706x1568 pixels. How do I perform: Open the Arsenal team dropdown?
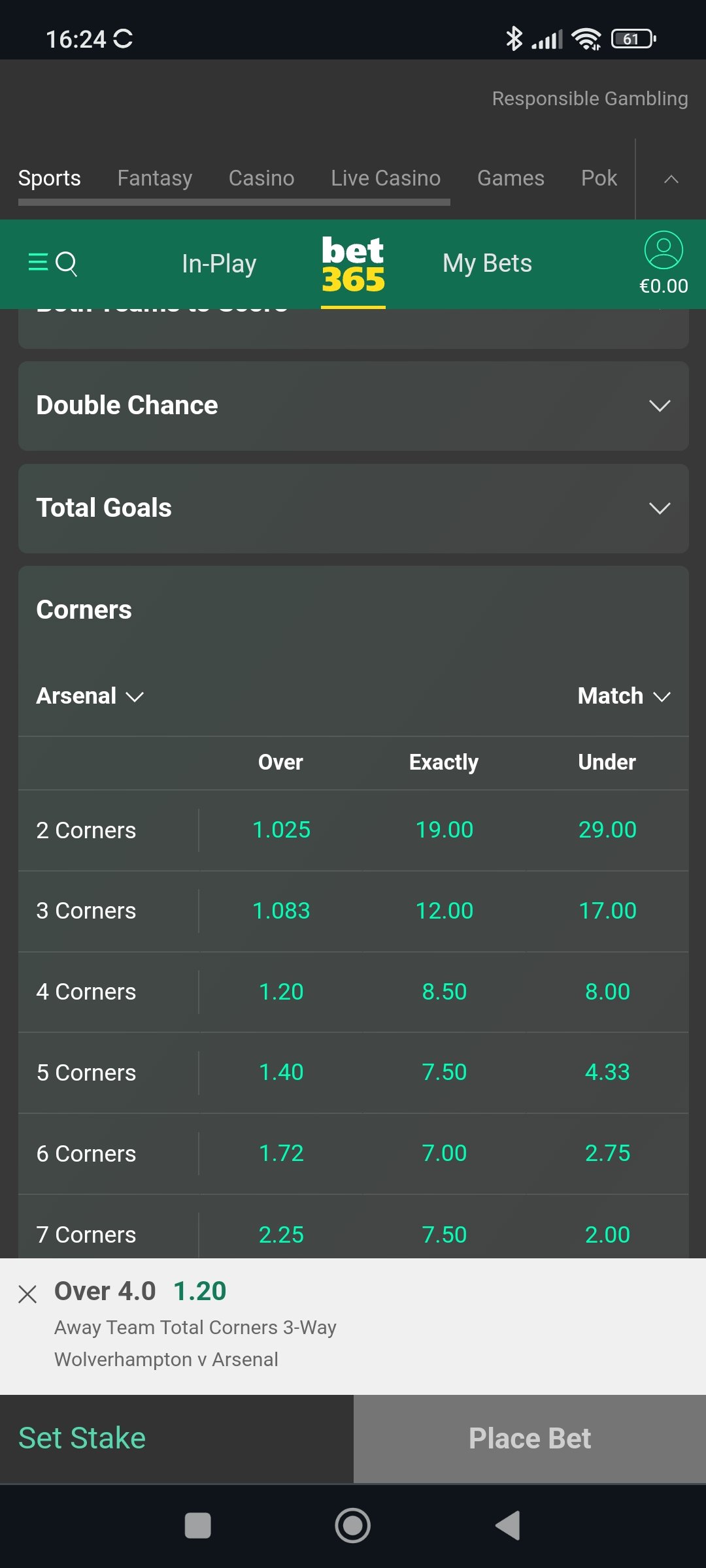(x=90, y=696)
